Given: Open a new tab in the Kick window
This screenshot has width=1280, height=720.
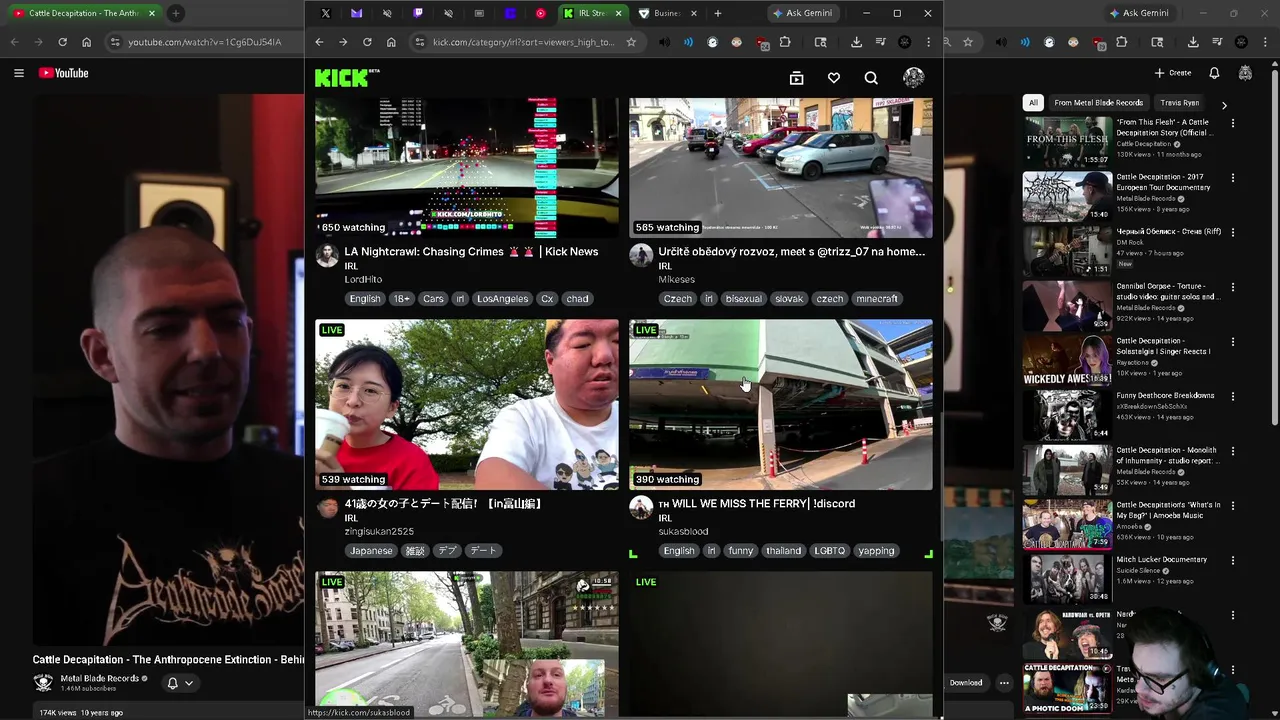Looking at the screenshot, I should coord(717,13).
